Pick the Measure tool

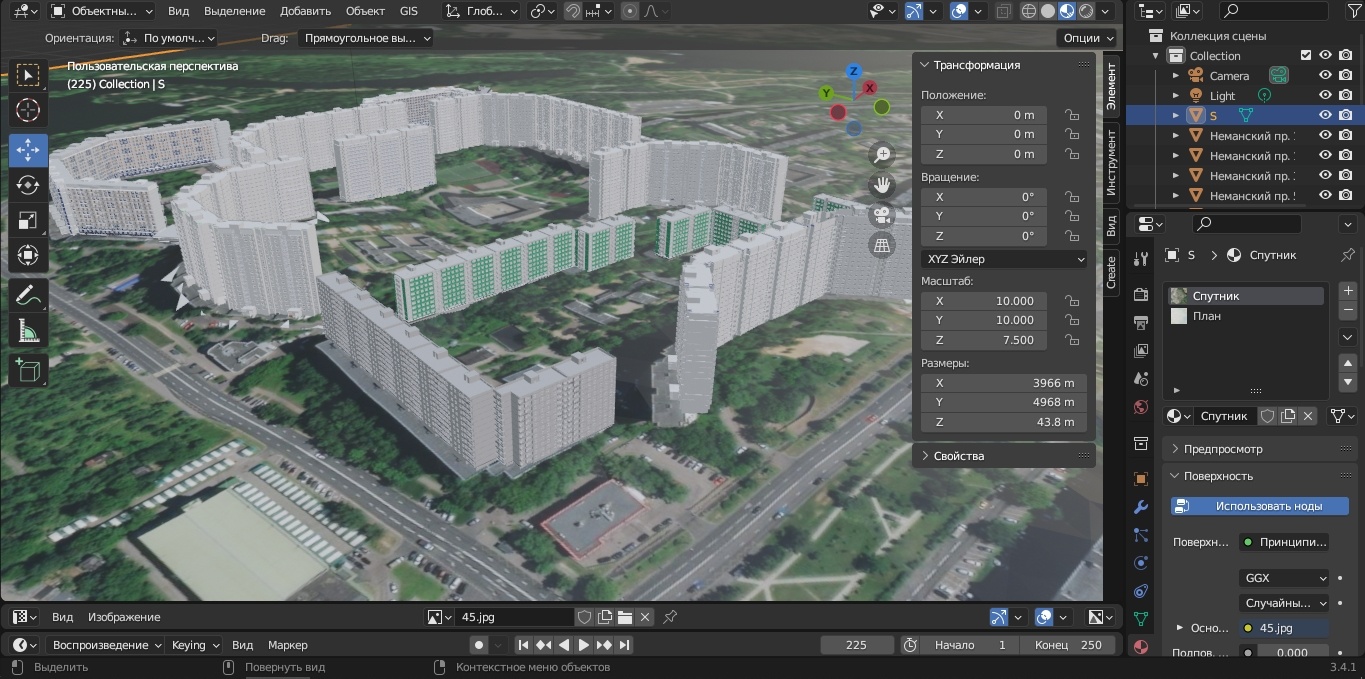(28, 331)
